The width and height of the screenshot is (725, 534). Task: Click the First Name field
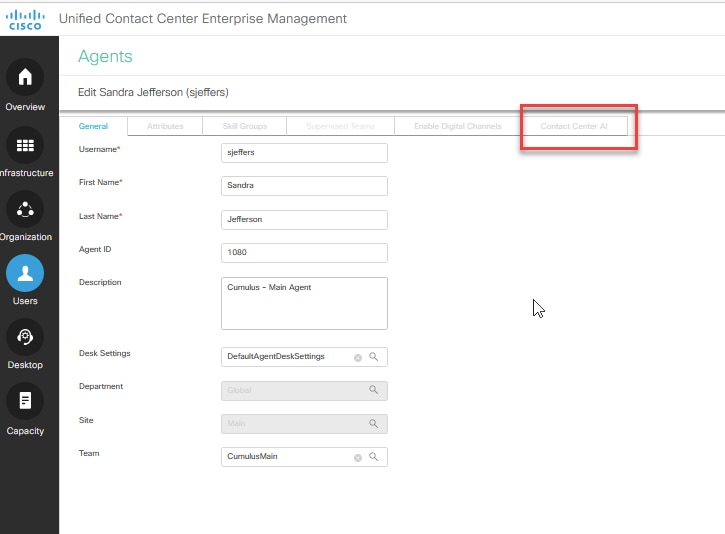[304, 186]
